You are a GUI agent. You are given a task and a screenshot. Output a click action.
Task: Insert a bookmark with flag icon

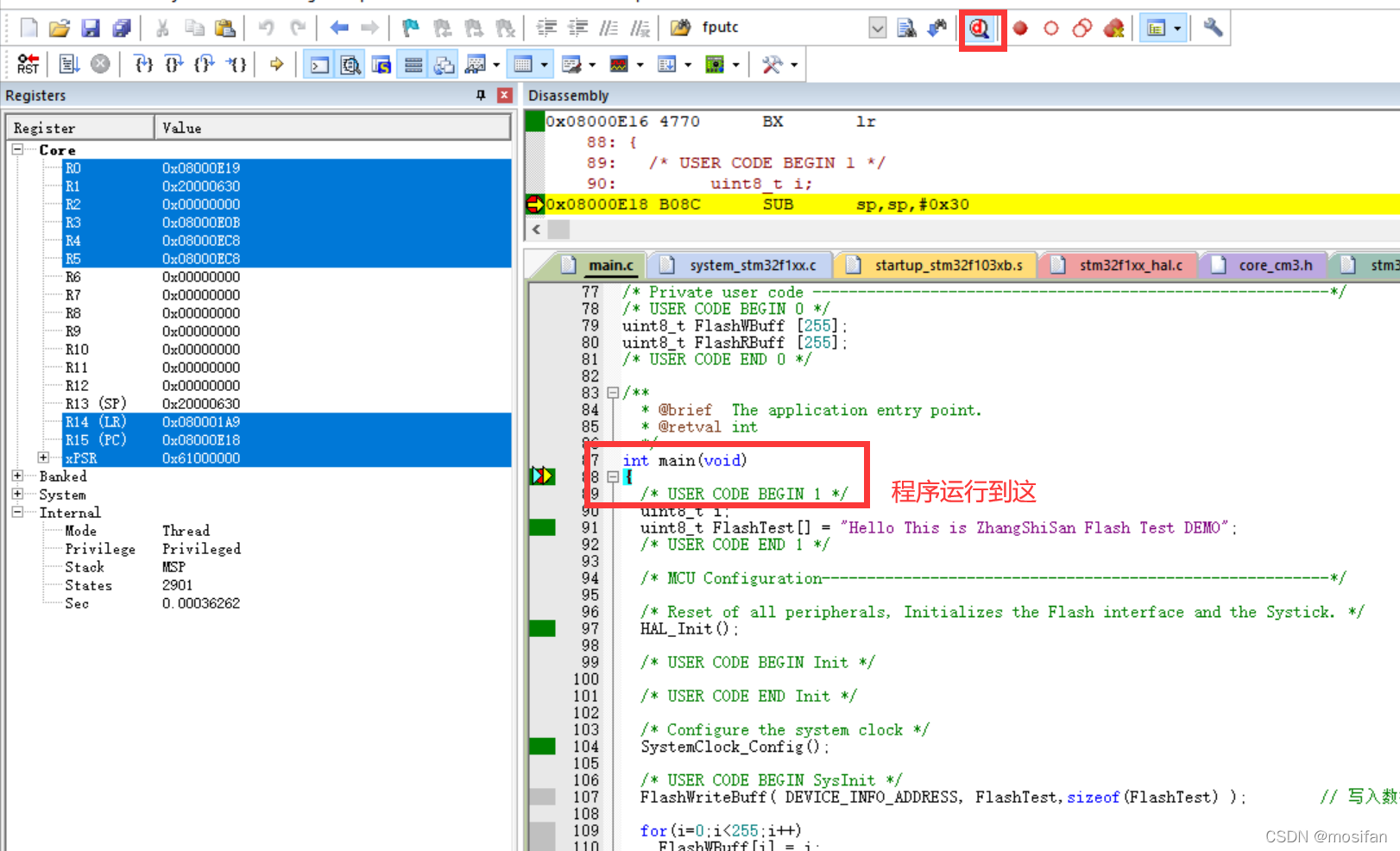pyautogui.click(x=411, y=28)
